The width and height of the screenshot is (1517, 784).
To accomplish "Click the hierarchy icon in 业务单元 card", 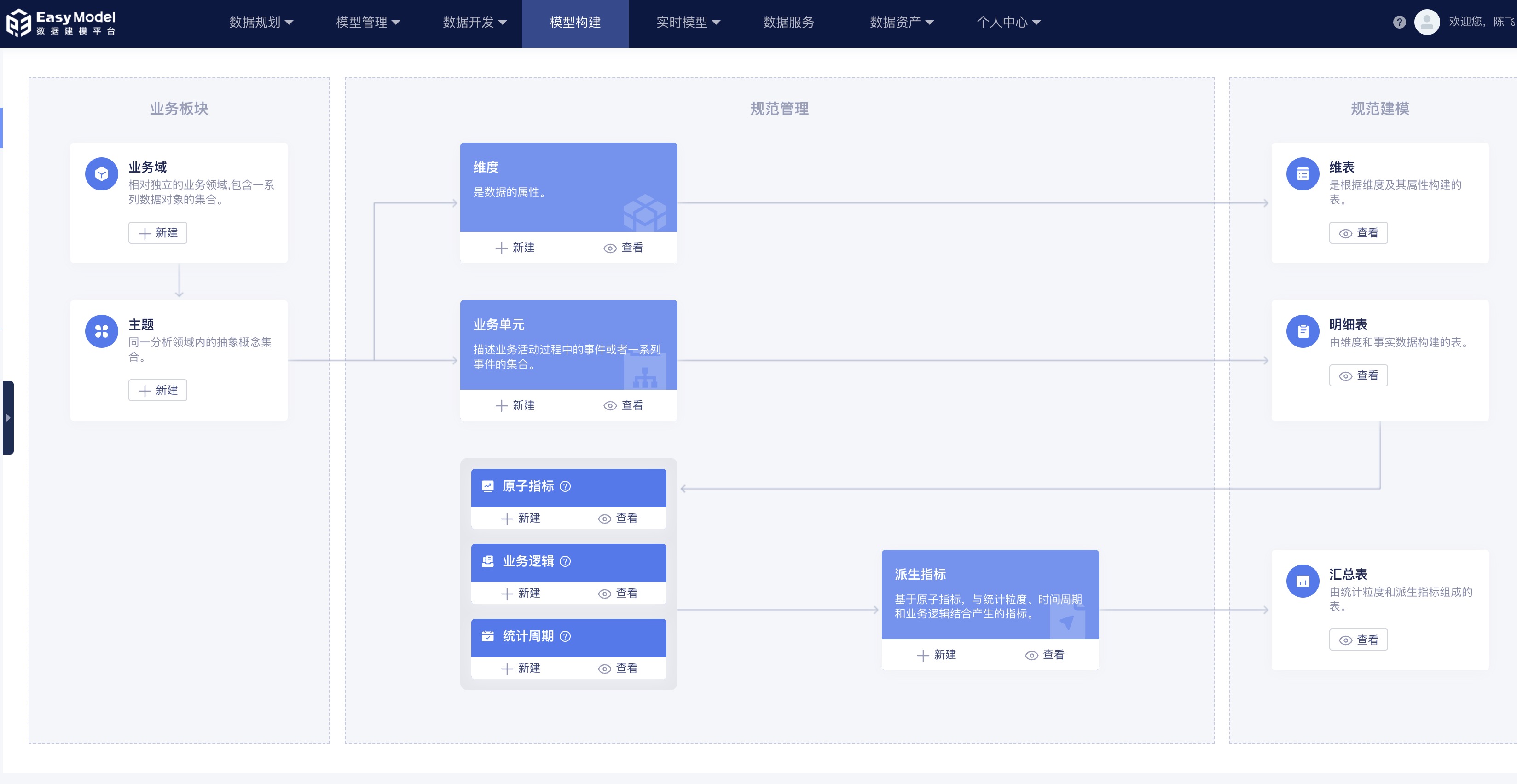I will [645, 371].
